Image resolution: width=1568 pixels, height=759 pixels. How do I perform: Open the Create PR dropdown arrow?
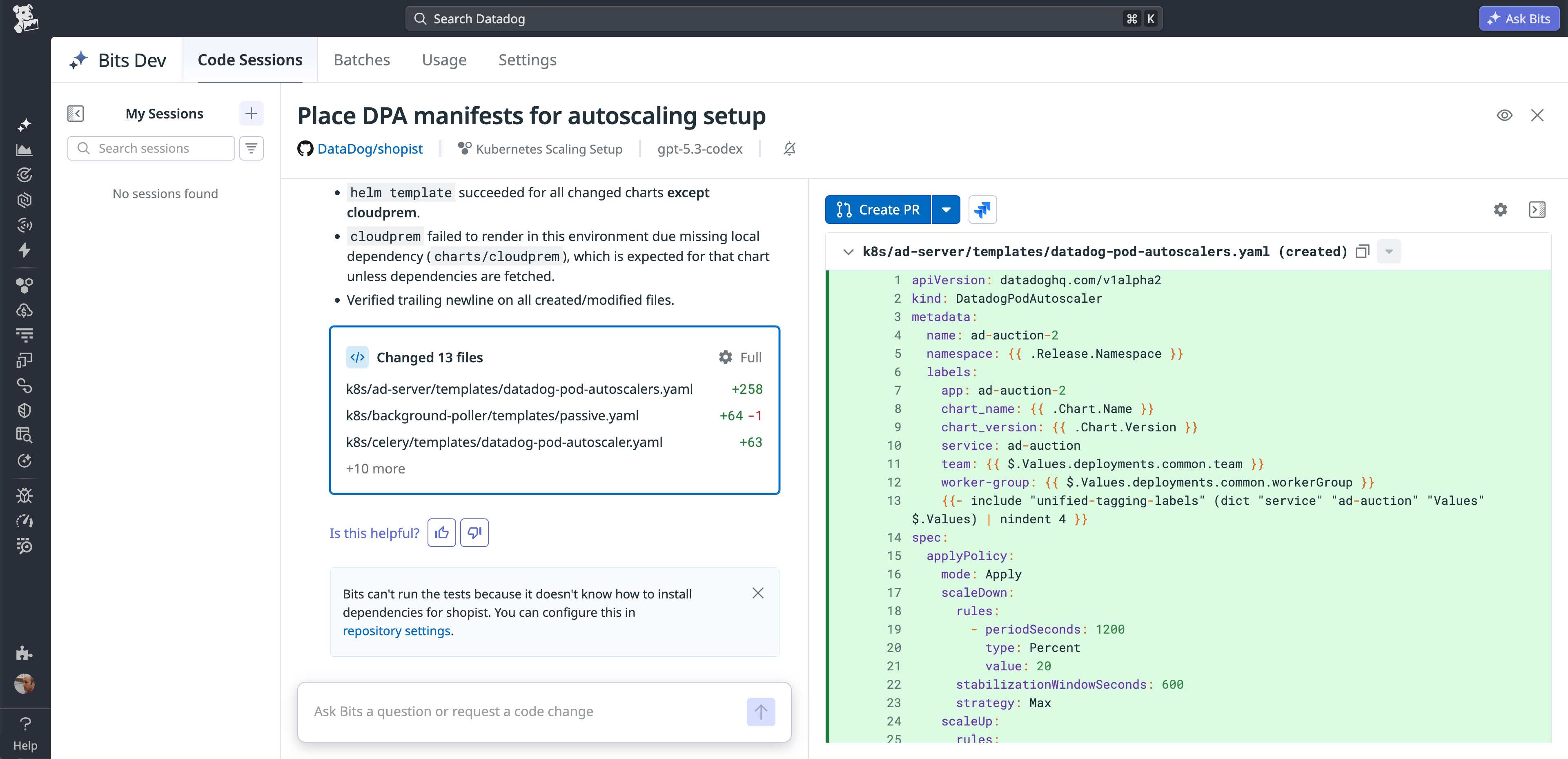point(946,210)
